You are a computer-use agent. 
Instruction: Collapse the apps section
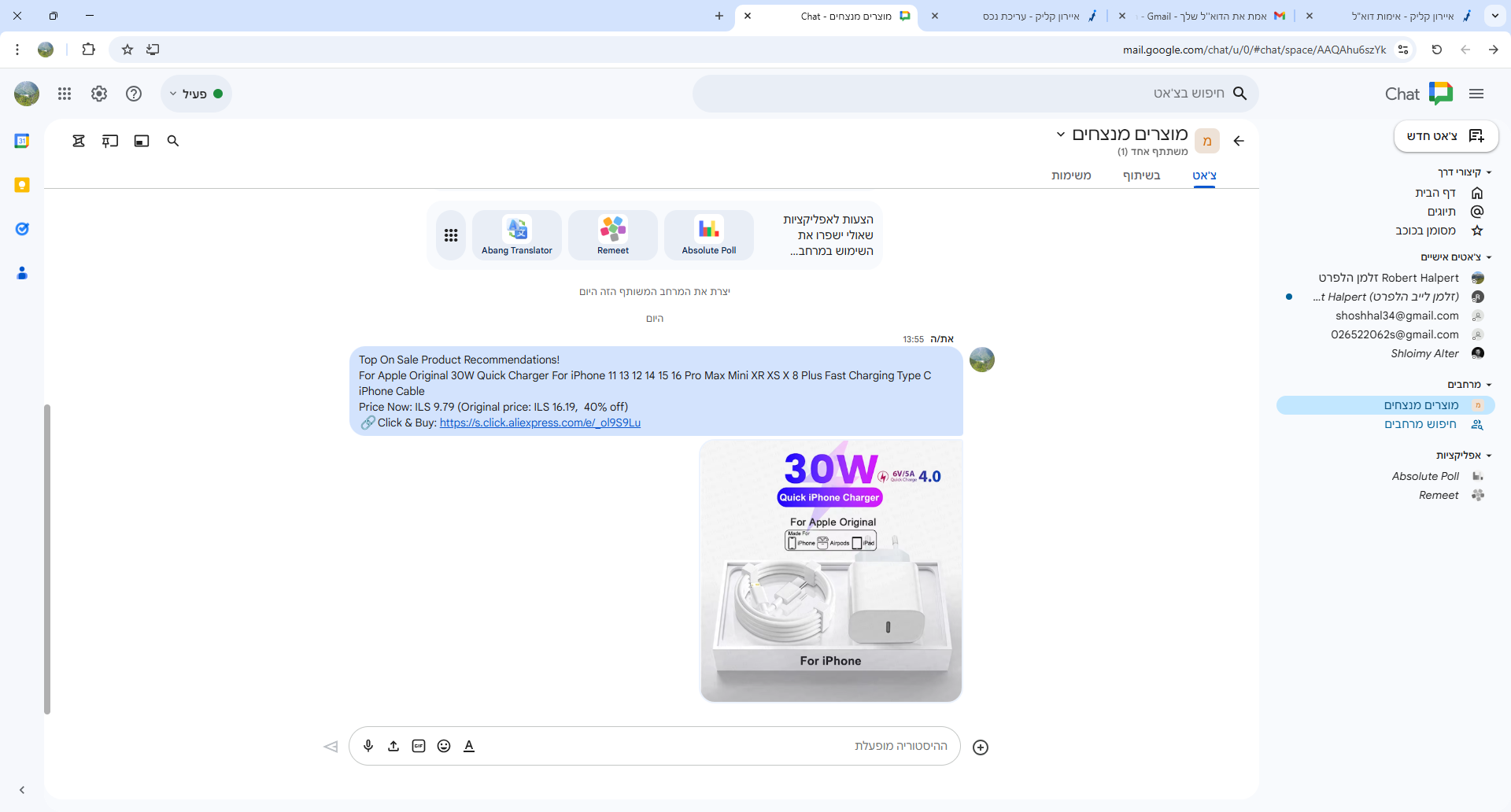click(x=1489, y=456)
